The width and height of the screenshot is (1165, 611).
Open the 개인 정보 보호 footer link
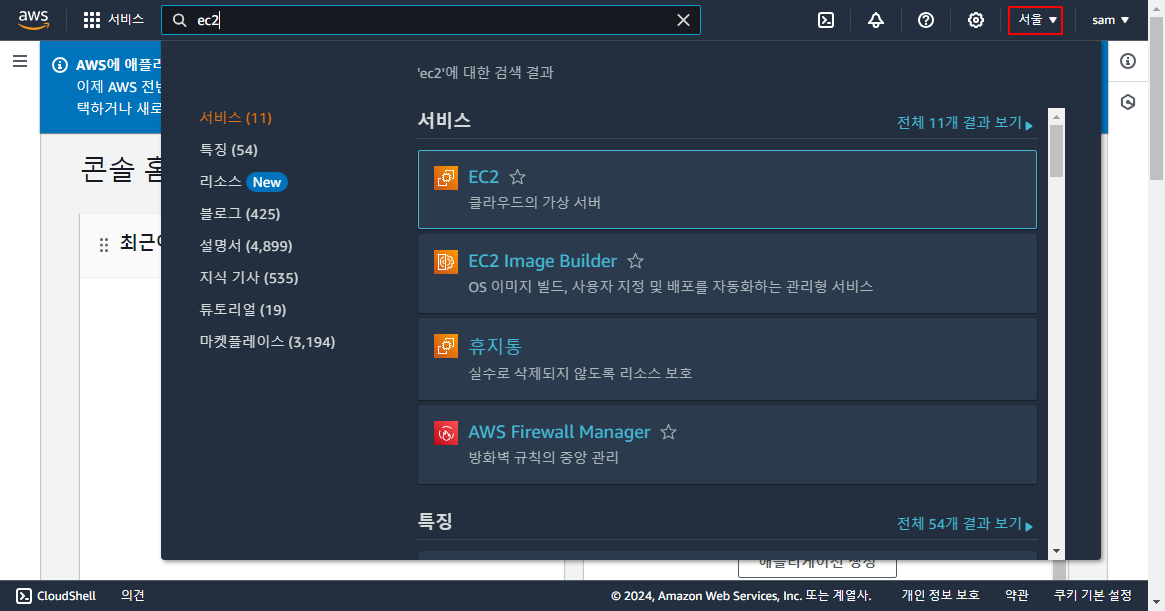click(941, 595)
